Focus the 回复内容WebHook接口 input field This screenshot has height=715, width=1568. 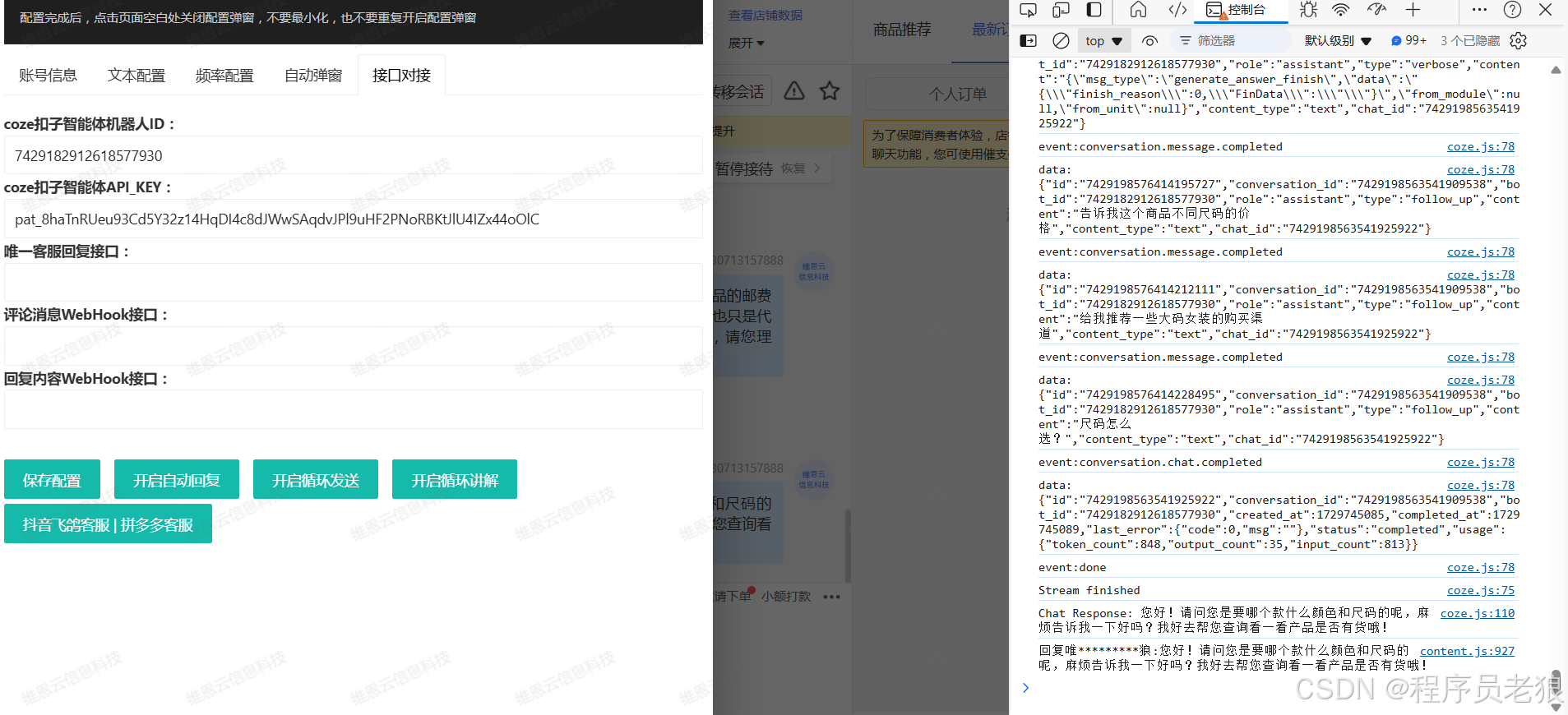point(354,409)
